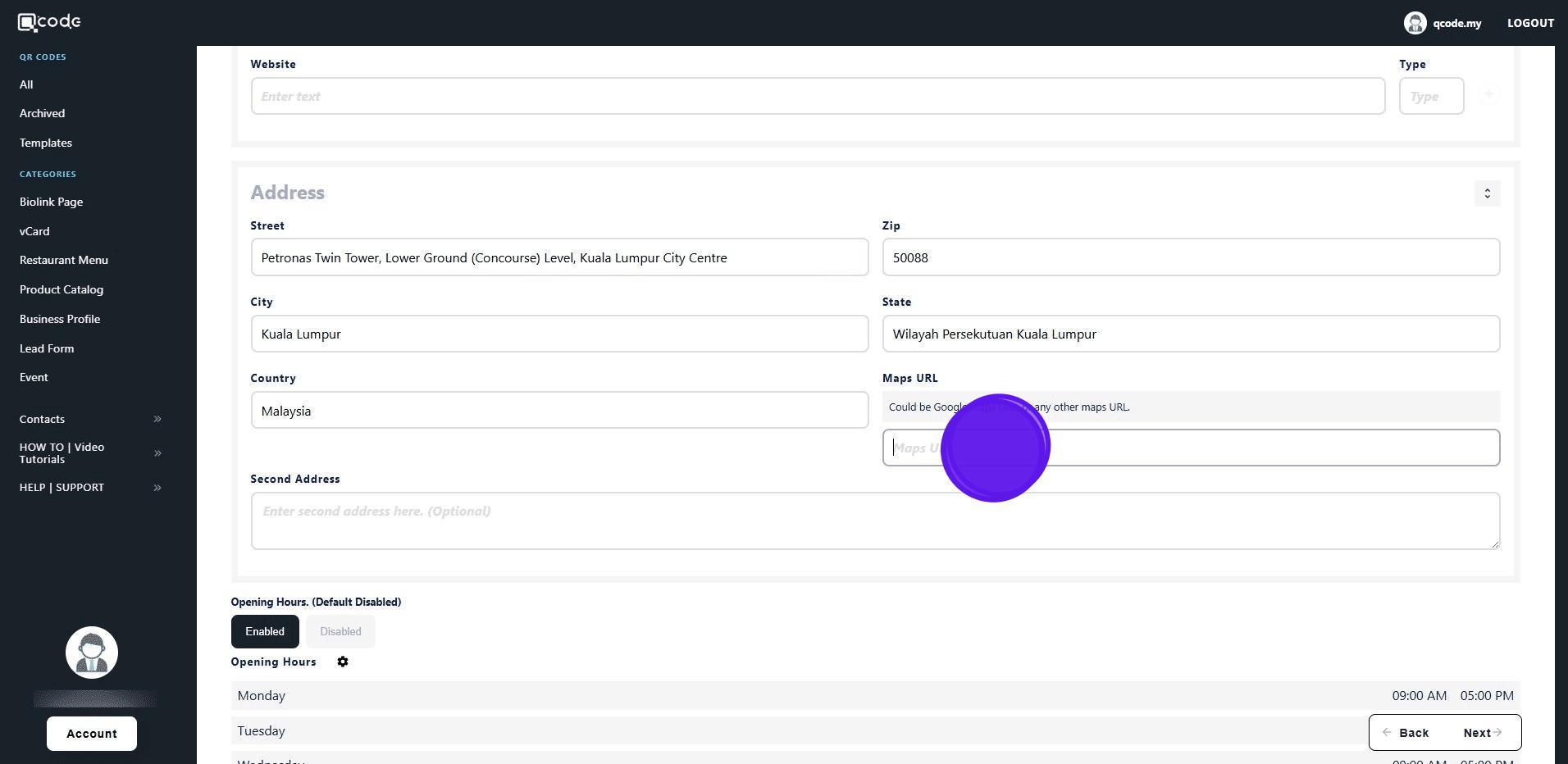Screen dimensions: 1568x764
Task: Go to Business Profile category
Action: tap(60, 319)
